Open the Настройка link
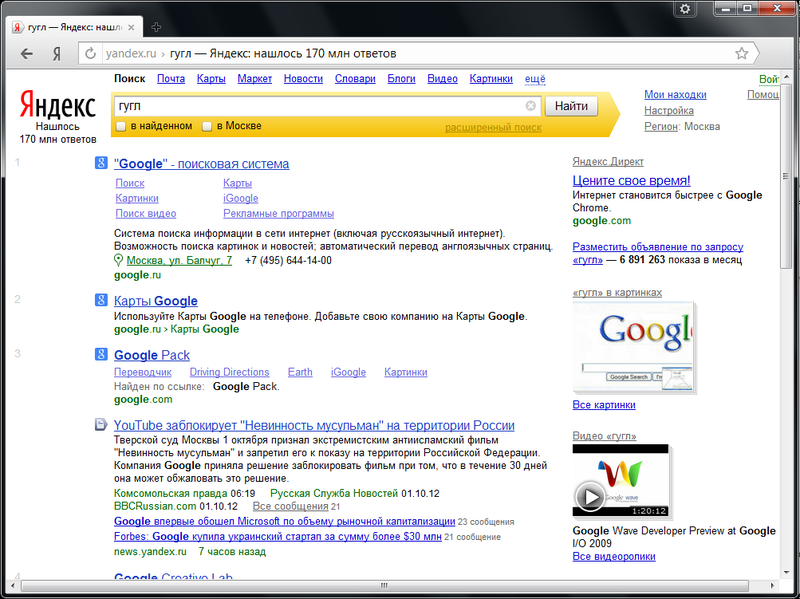 [x=669, y=110]
